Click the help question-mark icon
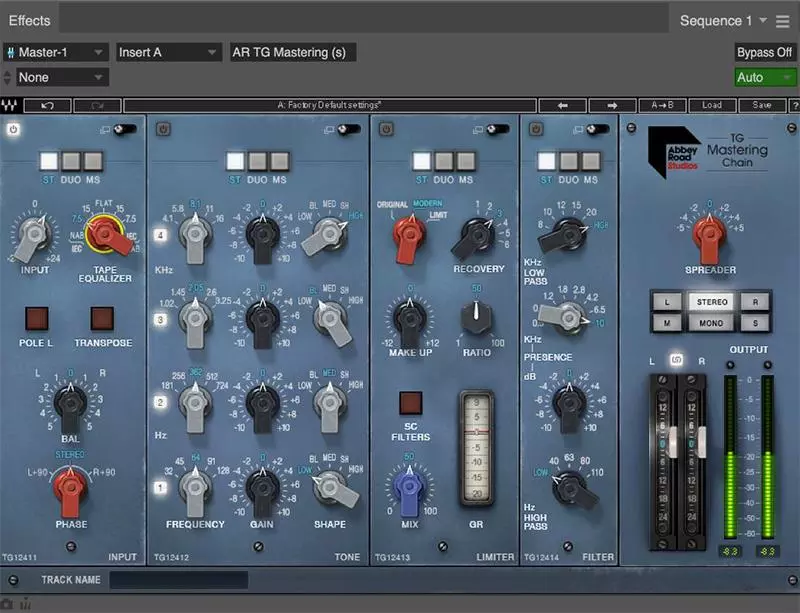Viewport: 800px width, 613px height. pyautogui.click(x=795, y=104)
